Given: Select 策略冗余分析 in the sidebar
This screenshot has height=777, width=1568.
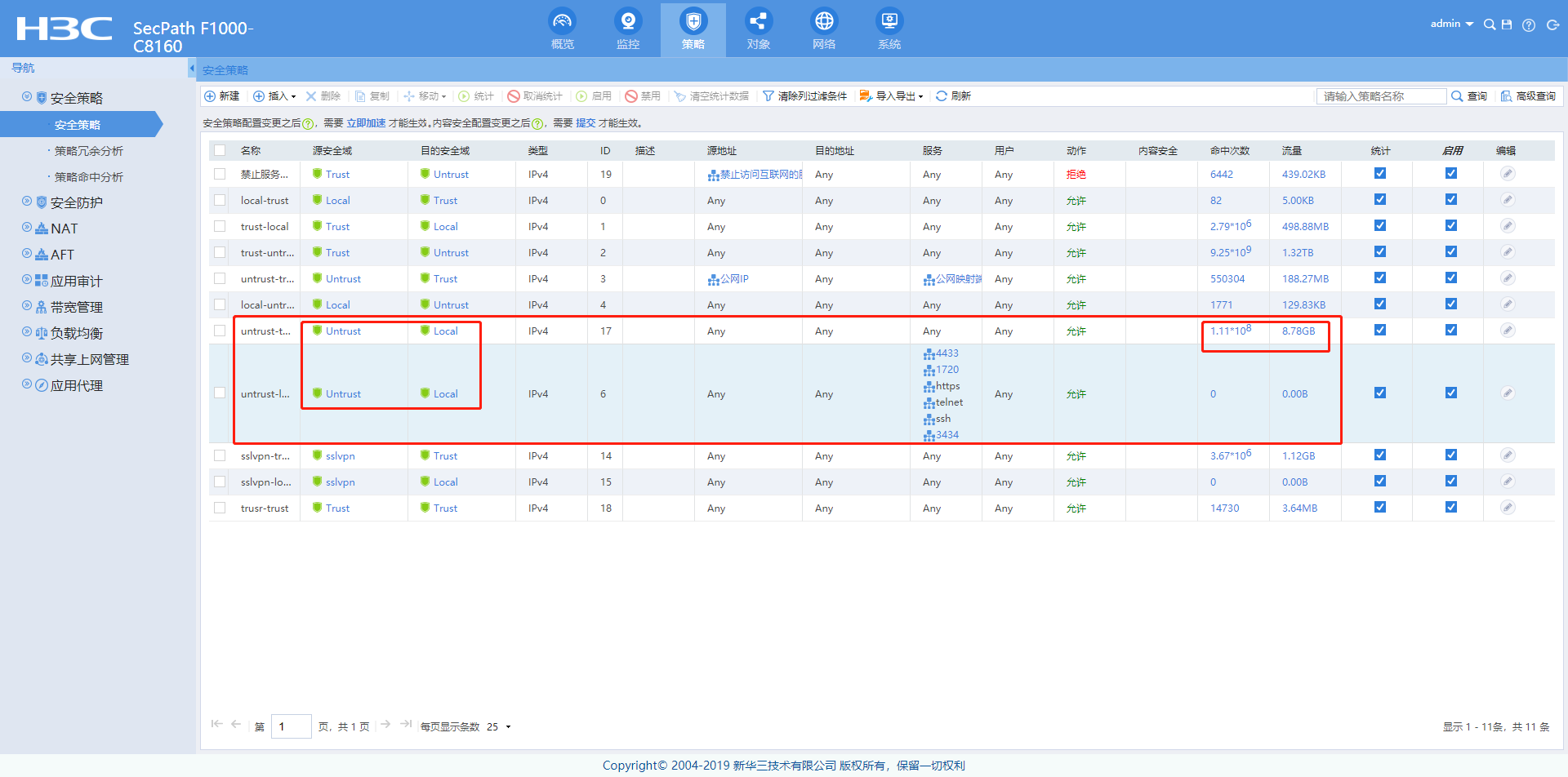Looking at the screenshot, I should tap(88, 151).
